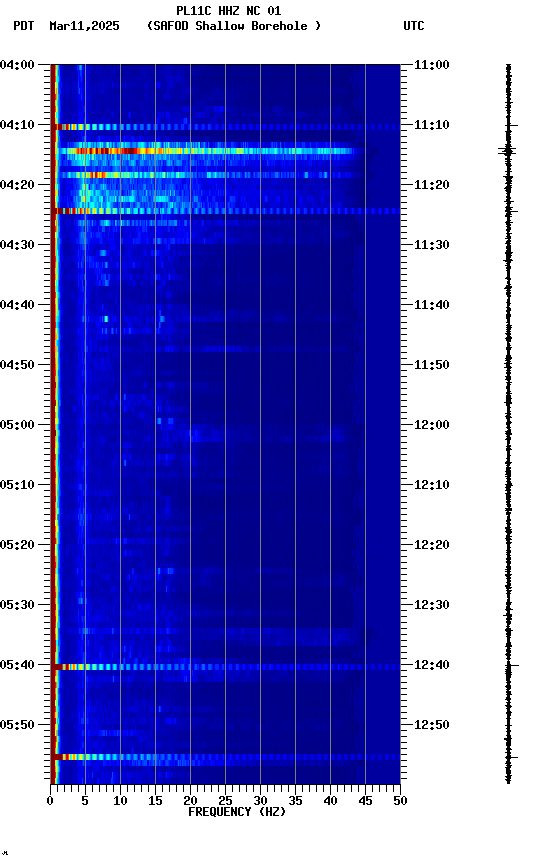This screenshot has width=552, height=864.
Task: Click the 05:10 PDT time label
Action: 17,485
